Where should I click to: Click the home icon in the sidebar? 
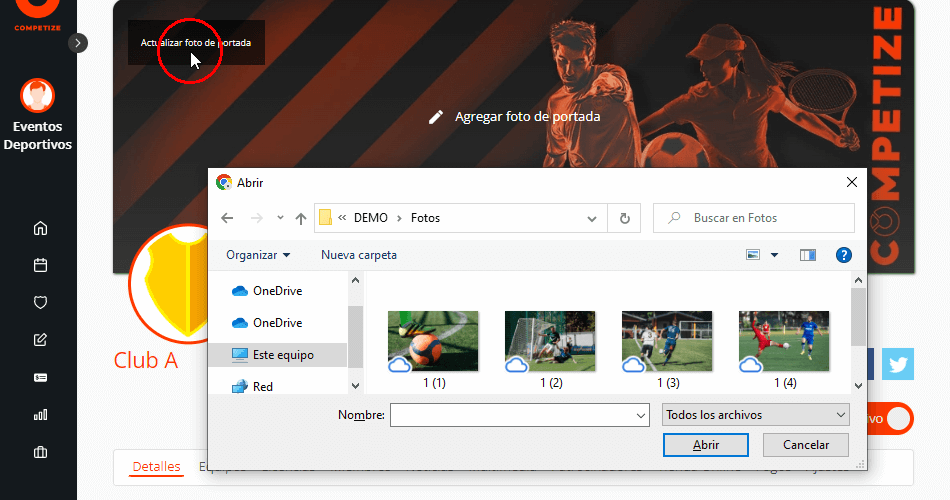pyautogui.click(x=40, y=228)
